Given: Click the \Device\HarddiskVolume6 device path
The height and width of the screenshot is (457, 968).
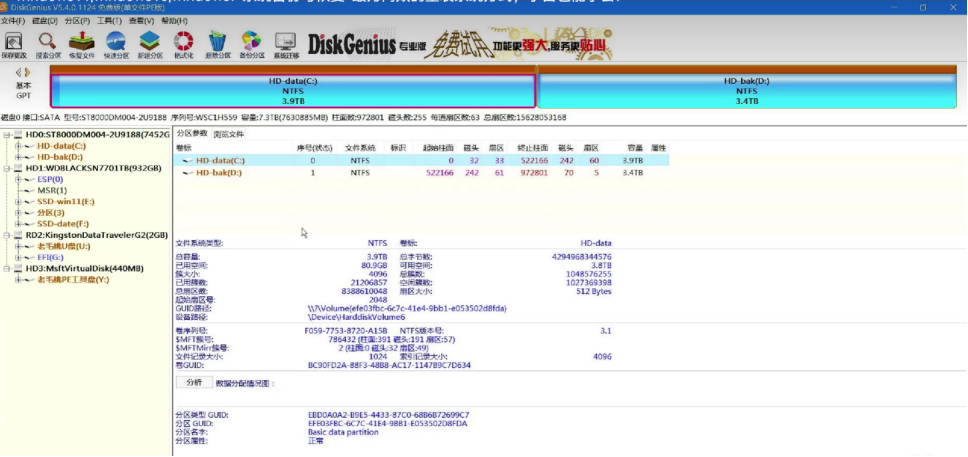Looking at the screenshot, I should [356, 317].
